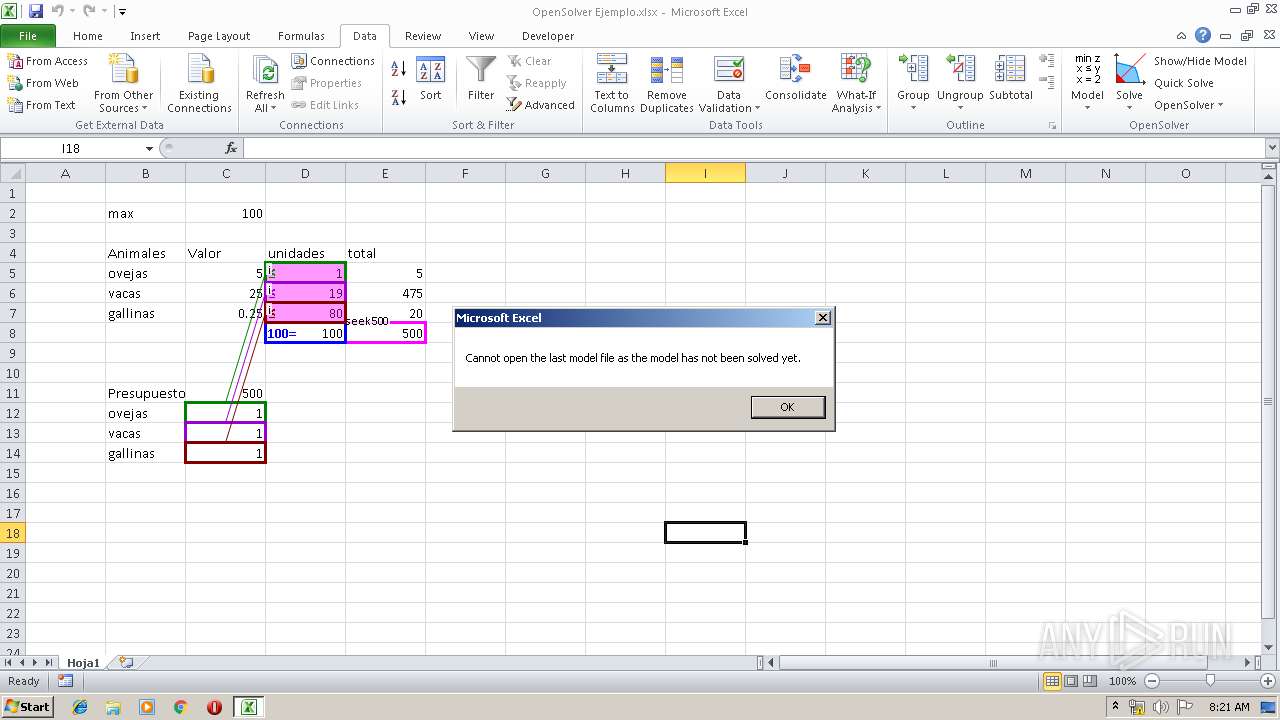Select the cell with value 475
Image resolution: width=1280 pixels, height=720 pixels.
tap(385, 293)
